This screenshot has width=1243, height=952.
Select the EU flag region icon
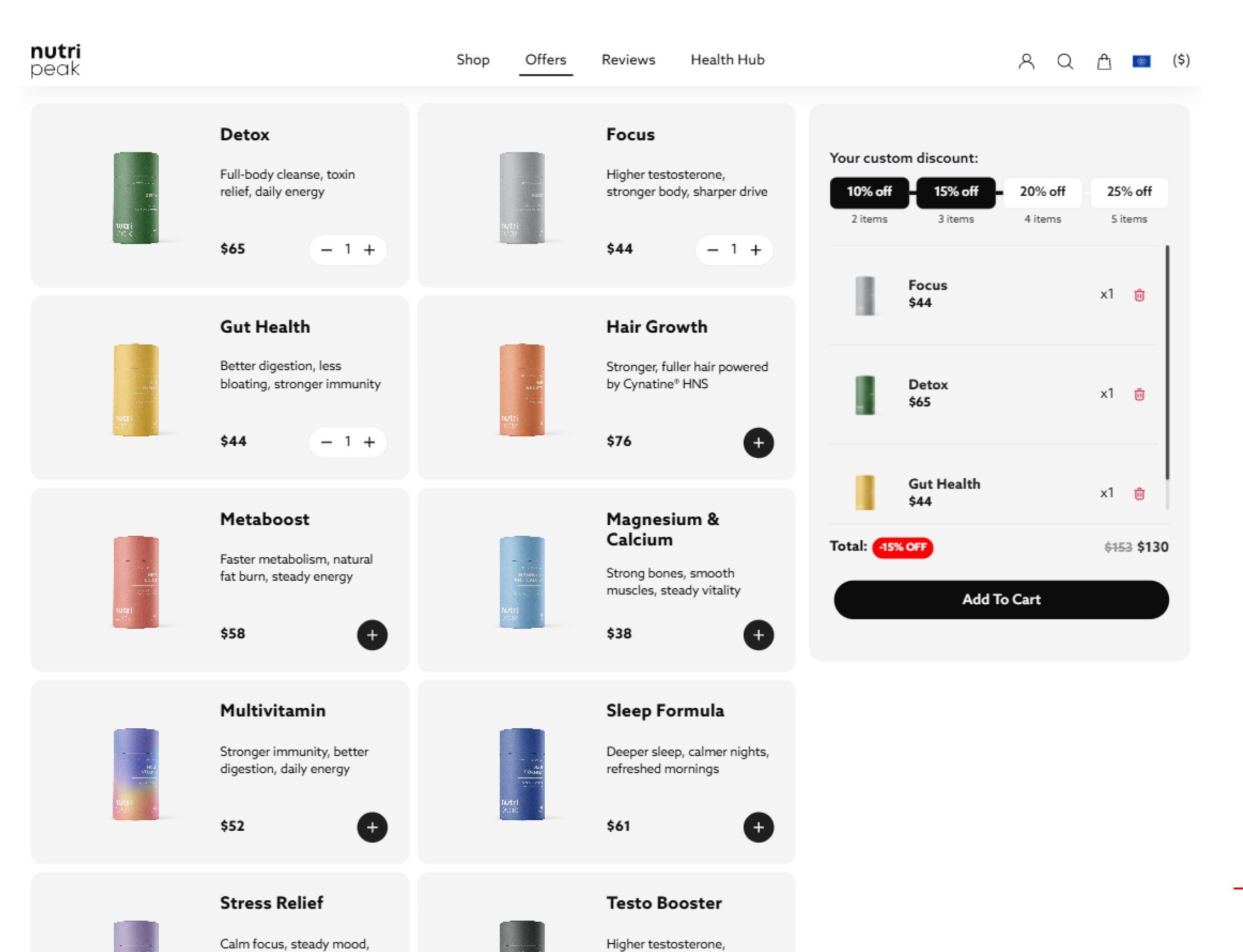1141,61
